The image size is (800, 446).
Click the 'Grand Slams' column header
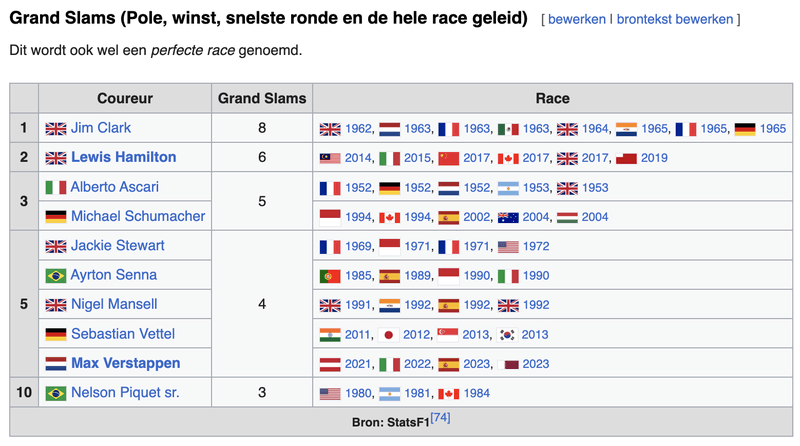(x=262, y=99)
